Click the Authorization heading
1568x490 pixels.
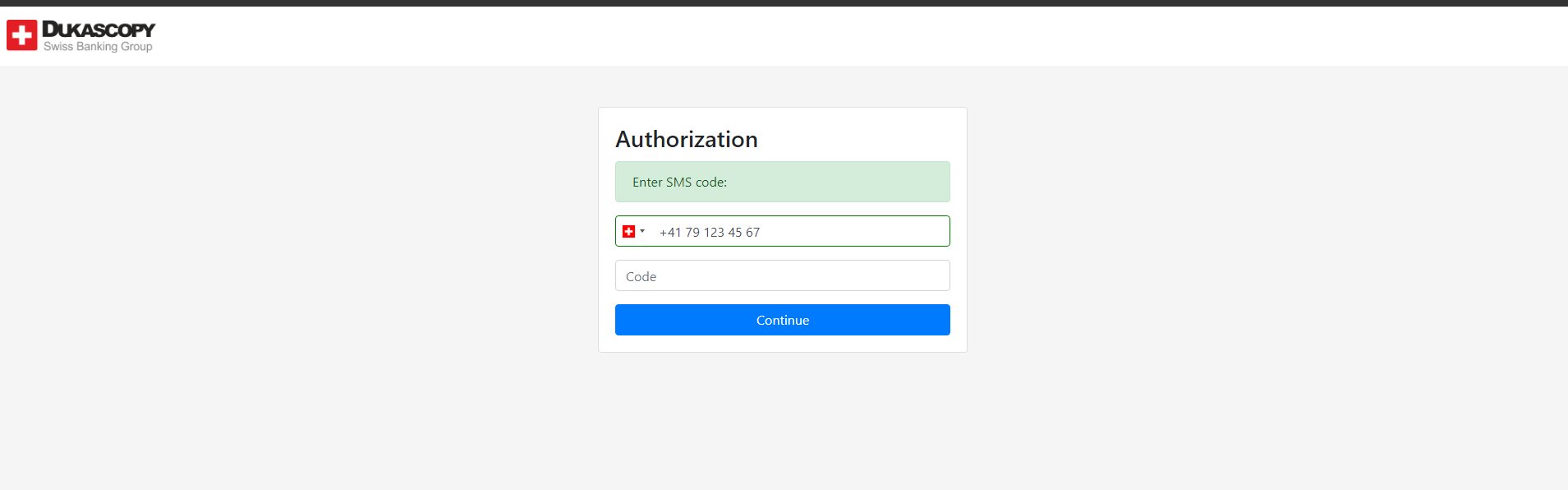coord(687,140)
